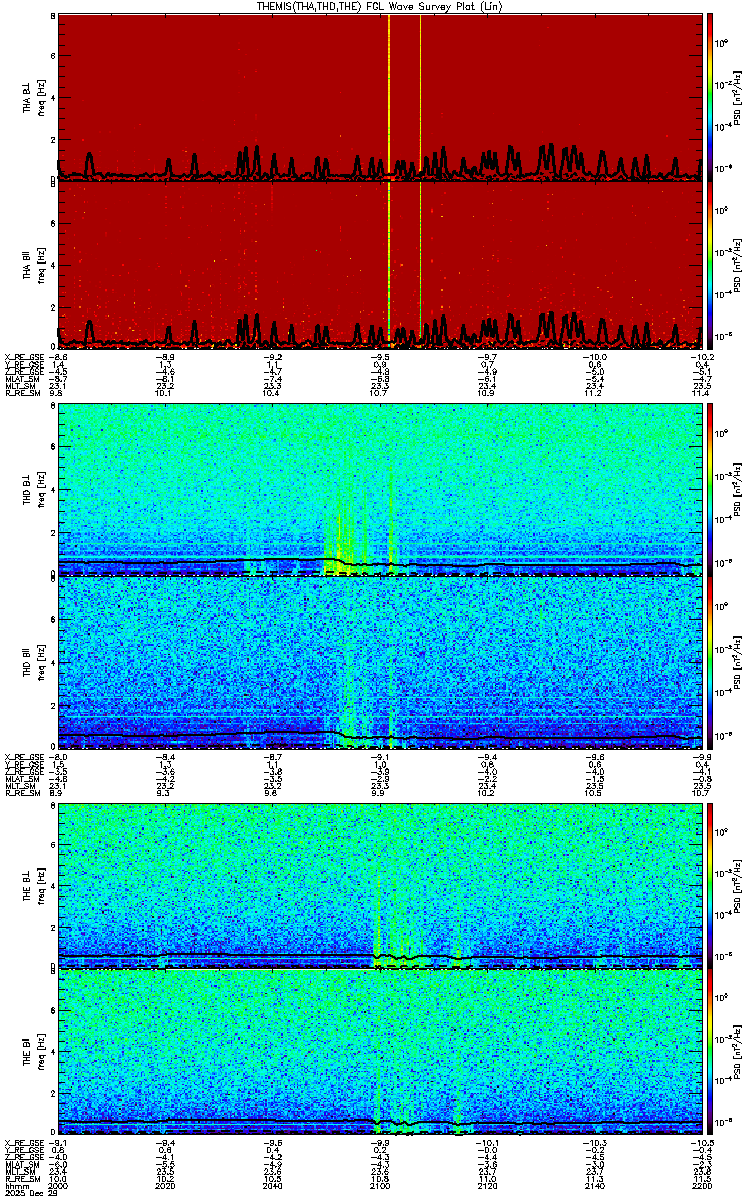The height and width of the screenshot is (1200, 750).
Task: Click the THA B-perpendicular freq [Hz] axis label
Action: (39, 97)
